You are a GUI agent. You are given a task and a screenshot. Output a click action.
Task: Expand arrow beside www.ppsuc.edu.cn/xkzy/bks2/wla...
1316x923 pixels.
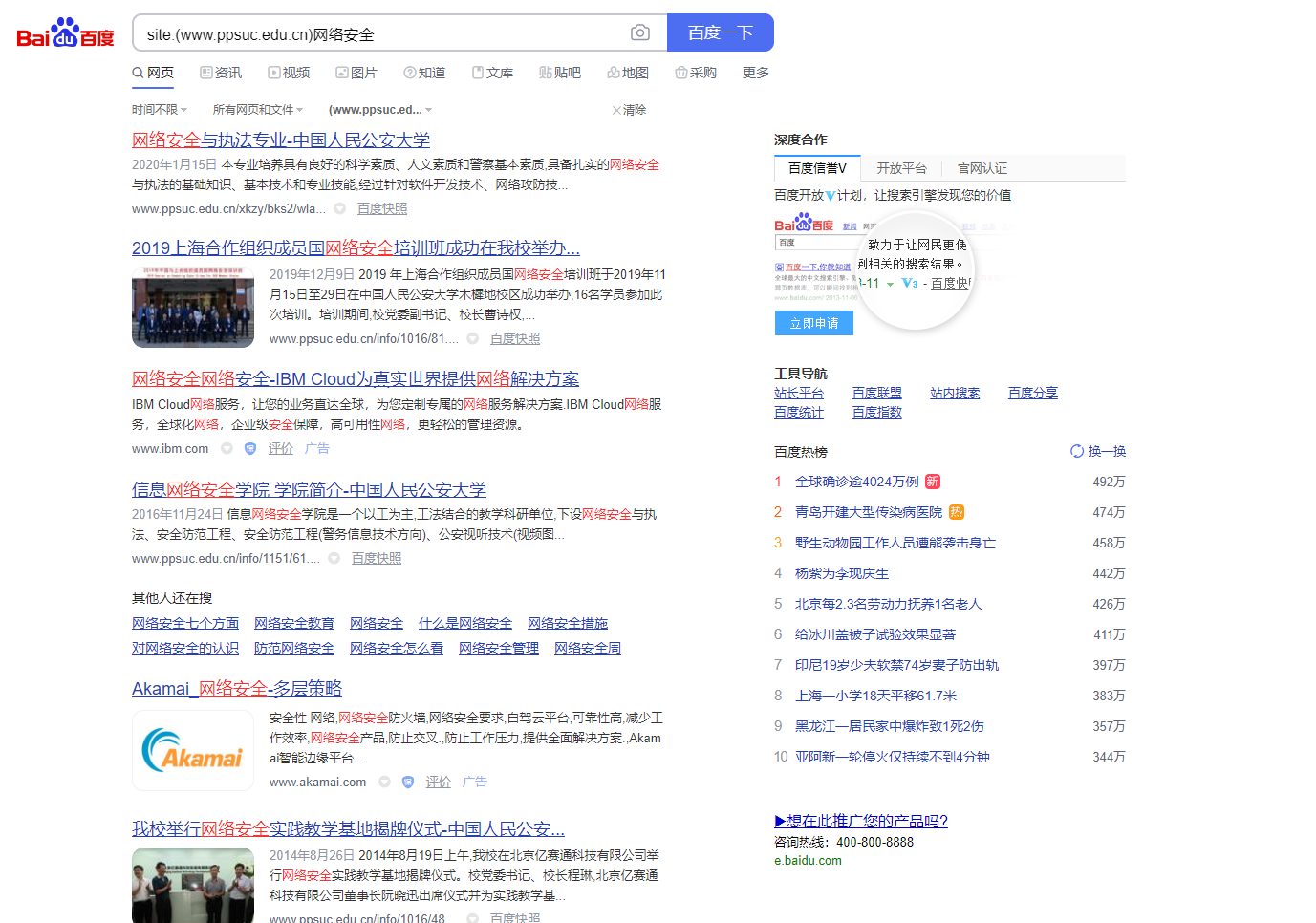[339, 209]
